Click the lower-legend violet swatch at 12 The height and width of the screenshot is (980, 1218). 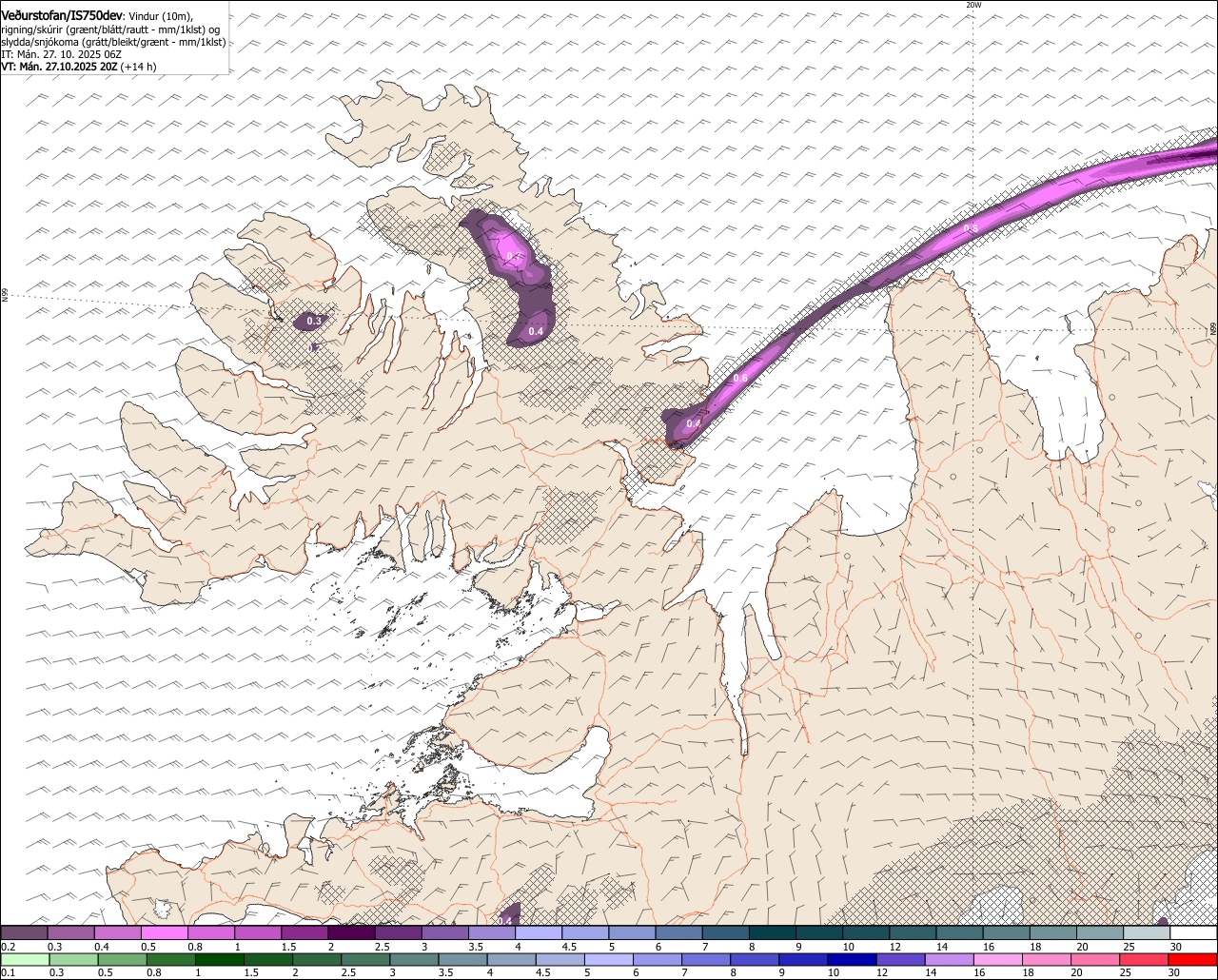(x=901, y=959)
